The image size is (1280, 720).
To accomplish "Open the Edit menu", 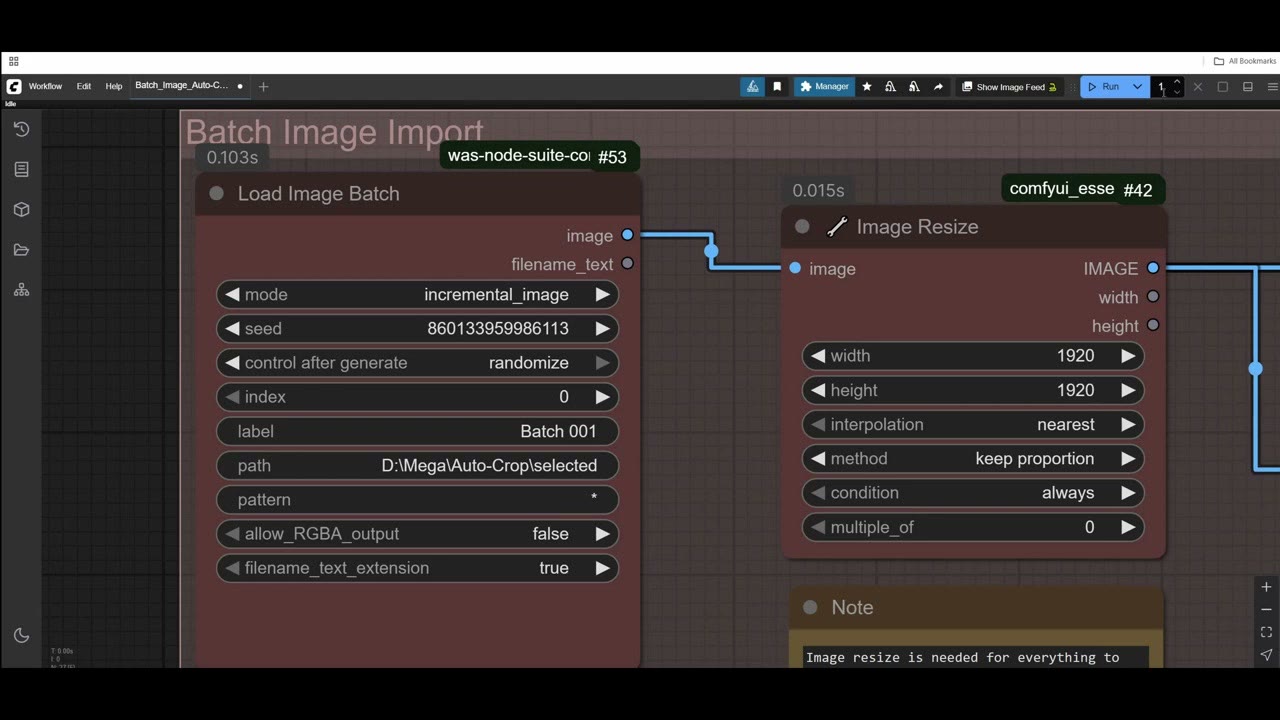I will (x=84, y=86).
